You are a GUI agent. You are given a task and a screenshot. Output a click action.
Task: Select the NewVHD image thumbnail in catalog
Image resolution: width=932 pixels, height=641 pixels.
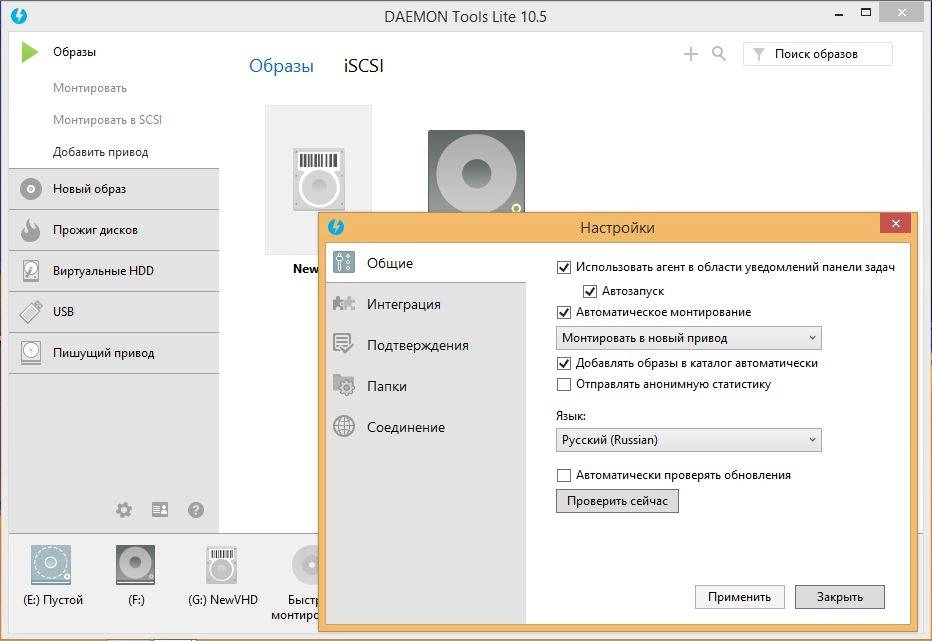[319, 180]
